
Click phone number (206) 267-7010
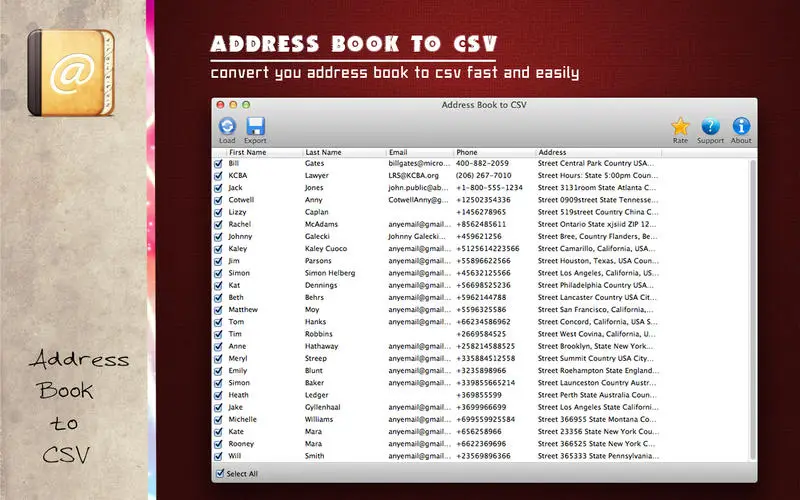(x=484, y=176)
